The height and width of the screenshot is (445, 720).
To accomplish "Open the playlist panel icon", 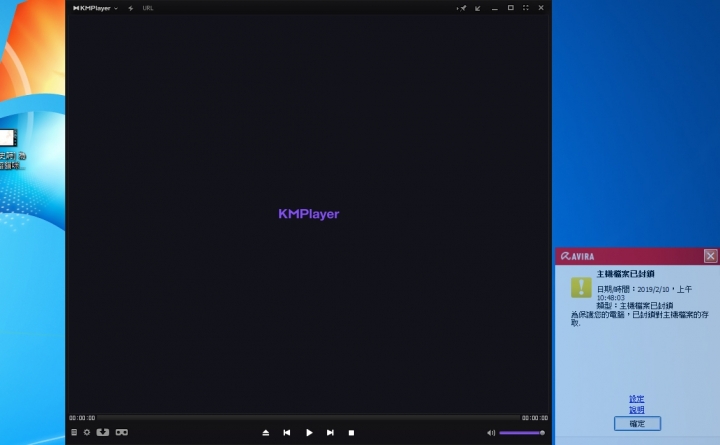I will click(74, 432).
